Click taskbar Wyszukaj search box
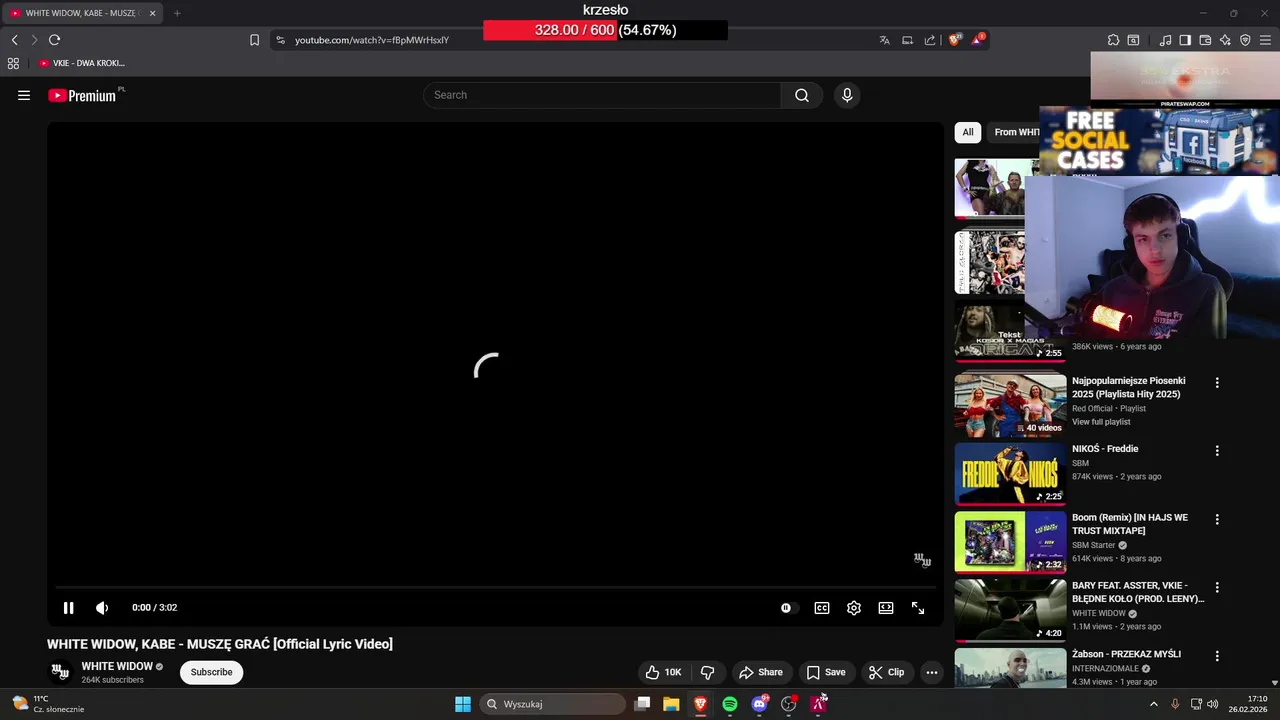The width and height of the screenshot is (1280, 720). 552,704
